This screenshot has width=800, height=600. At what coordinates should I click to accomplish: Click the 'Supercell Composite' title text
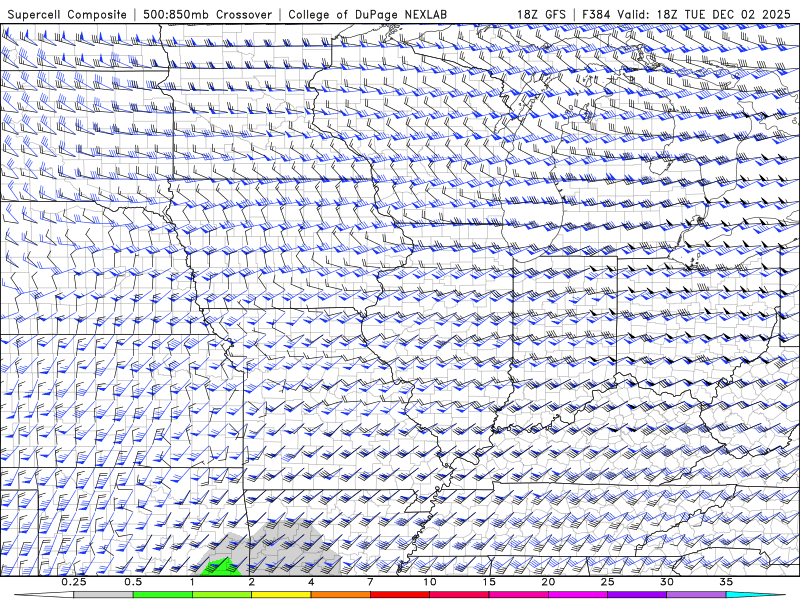67,14
